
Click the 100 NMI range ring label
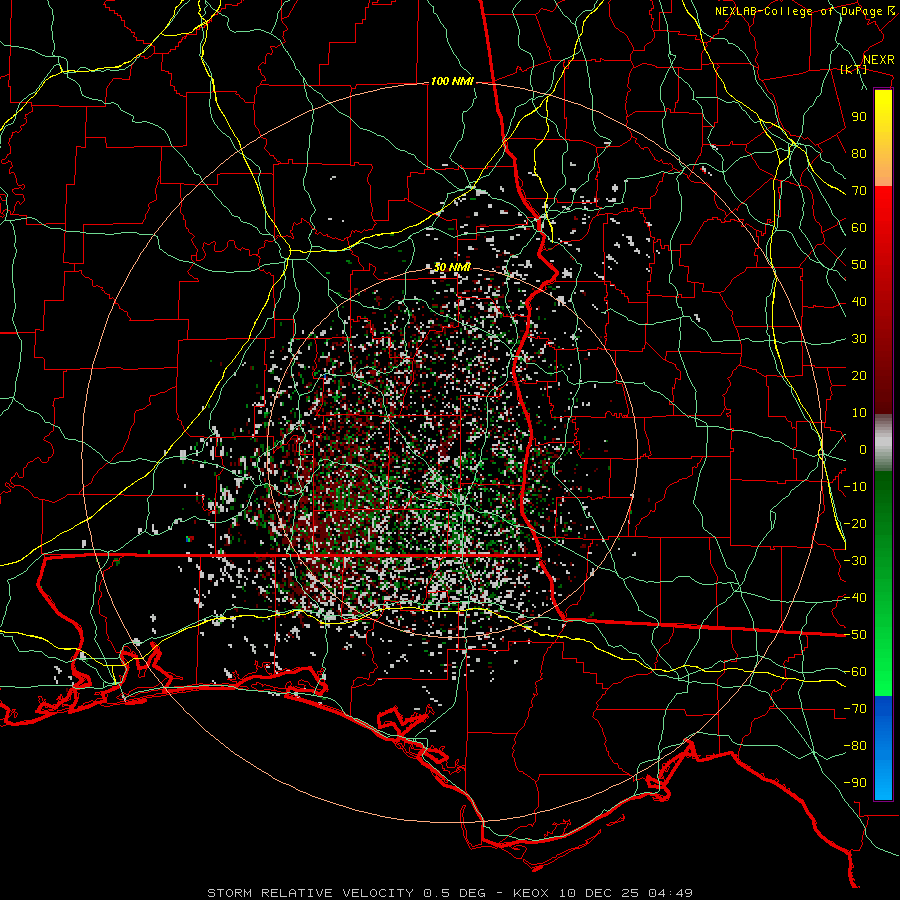[x=452, y=82]
